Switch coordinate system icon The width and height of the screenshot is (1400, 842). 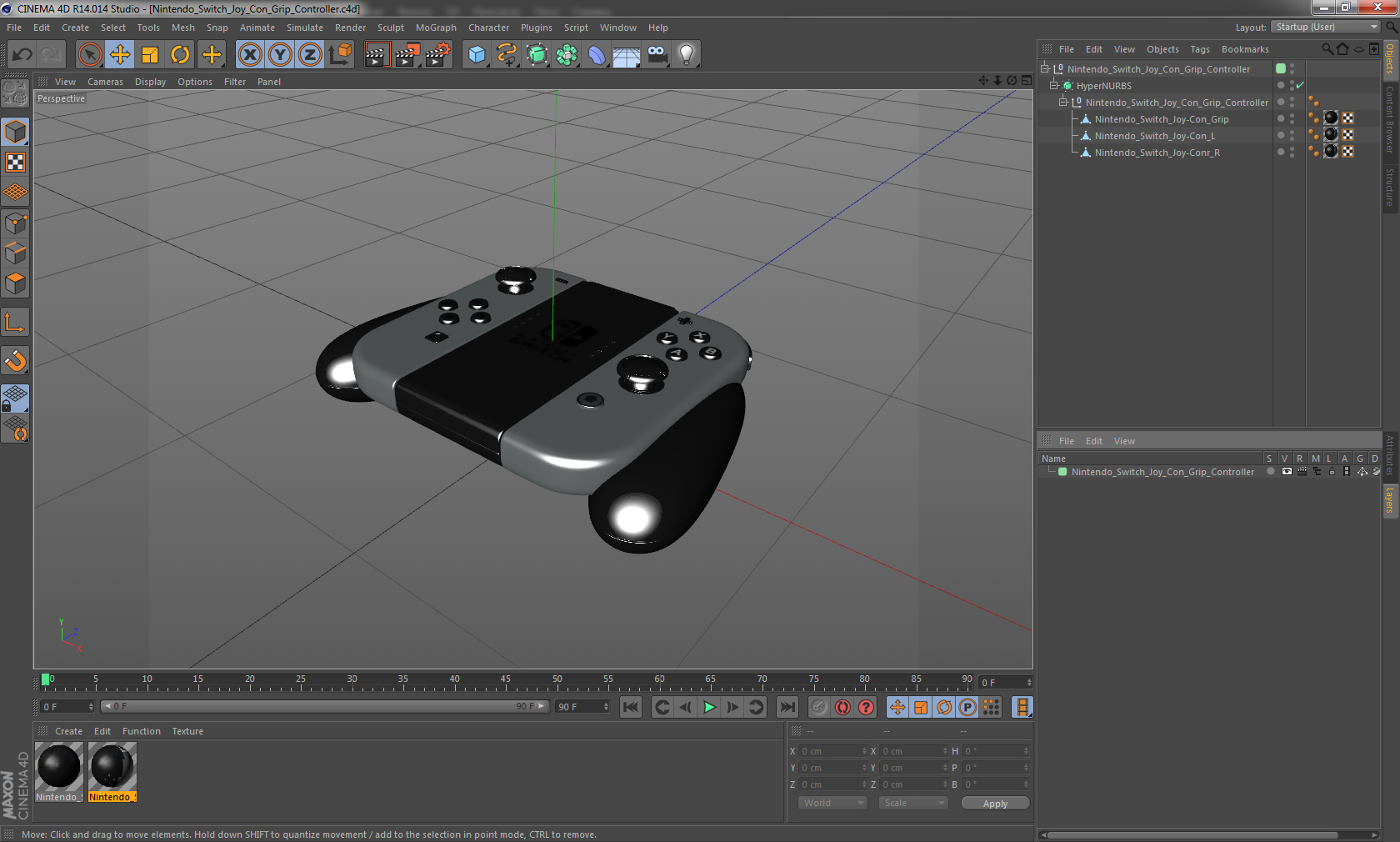click(x=340, y=55)
